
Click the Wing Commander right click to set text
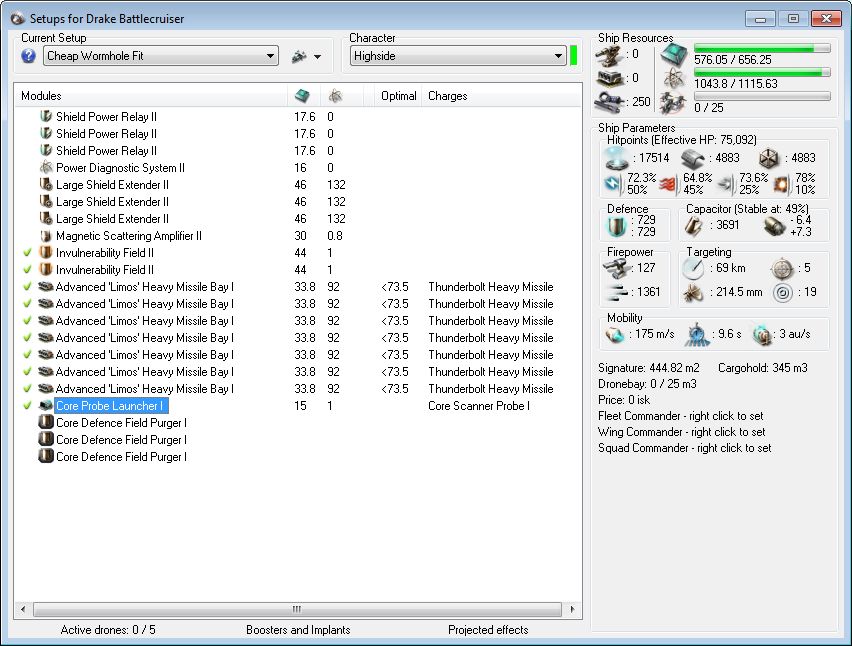(681, 432)
